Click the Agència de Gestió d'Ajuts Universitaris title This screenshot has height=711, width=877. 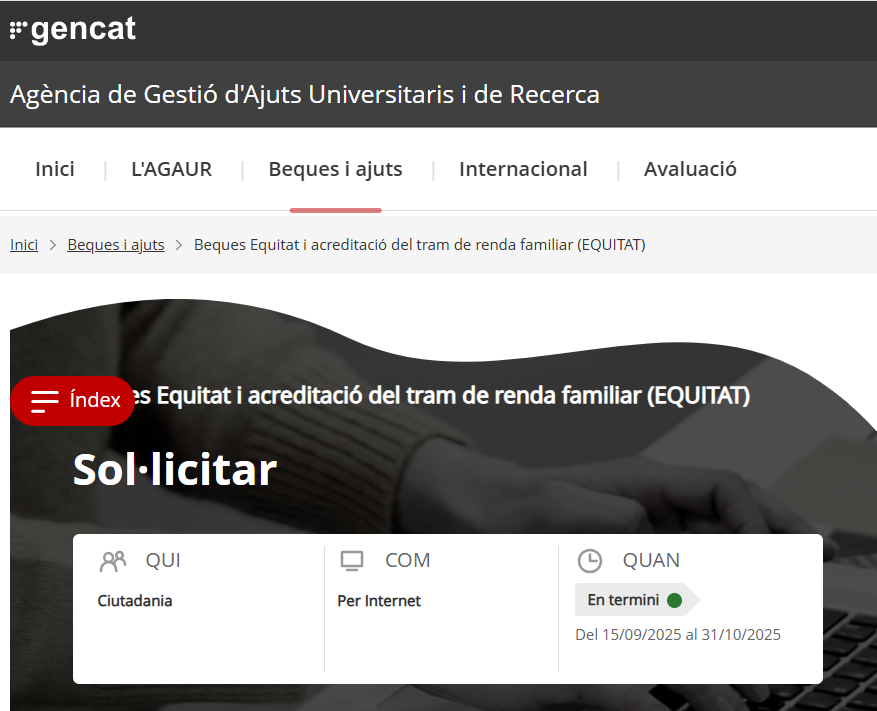point(305,95)
